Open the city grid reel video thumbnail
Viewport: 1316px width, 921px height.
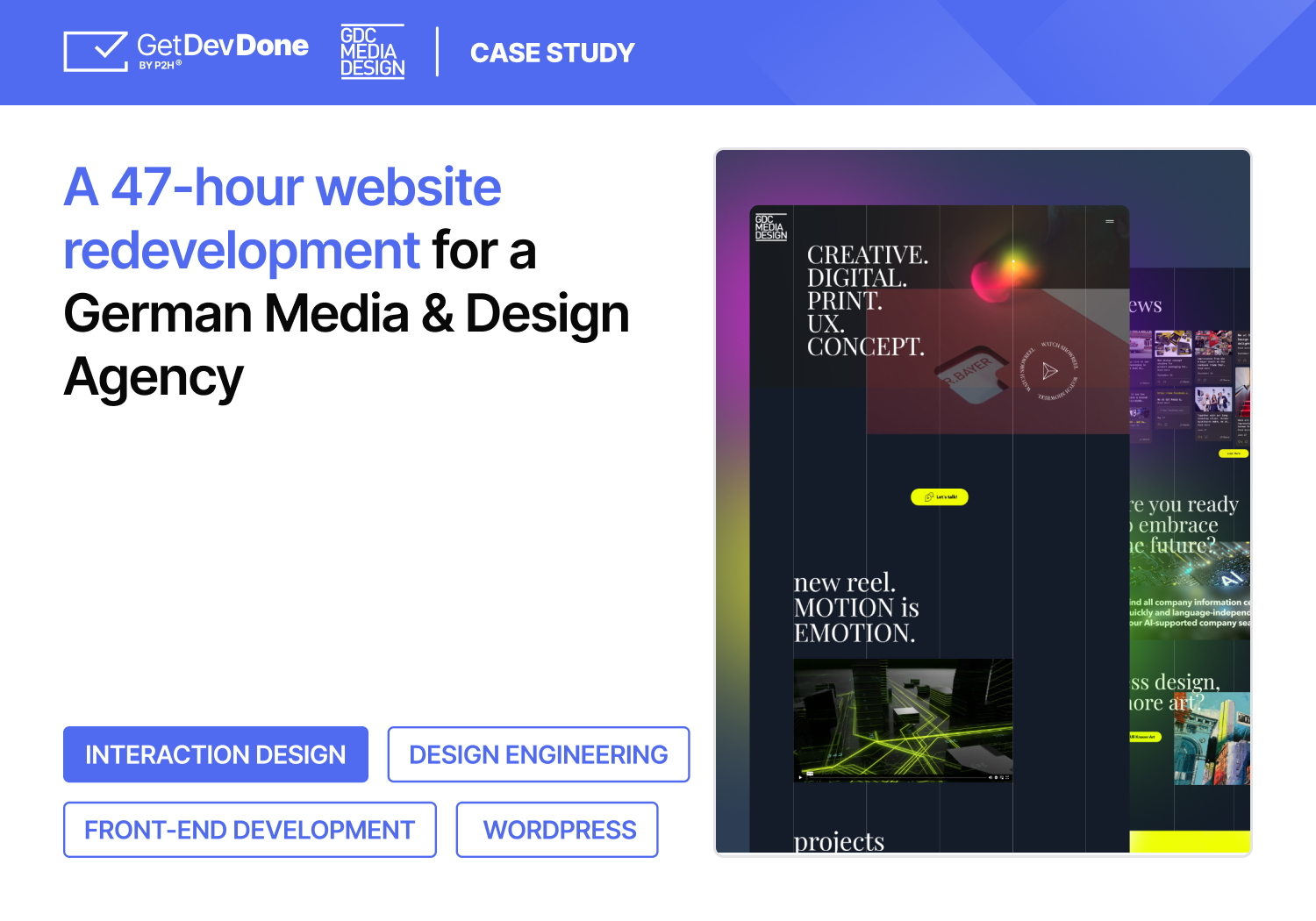click(903, 715)
